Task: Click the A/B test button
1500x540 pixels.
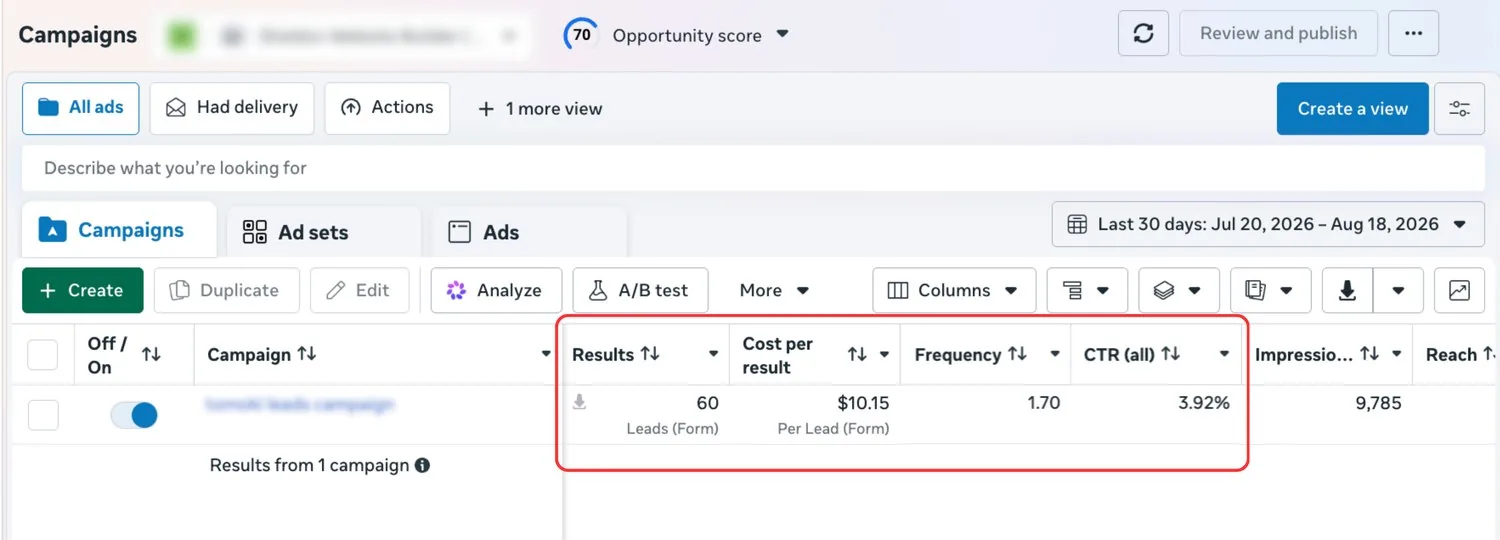Action: pos(640,291)
